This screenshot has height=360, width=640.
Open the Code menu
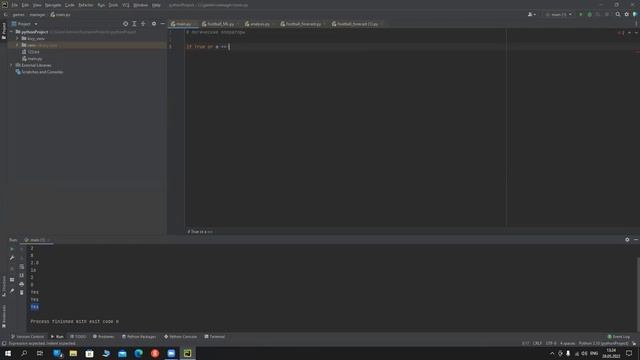[70, 5]
